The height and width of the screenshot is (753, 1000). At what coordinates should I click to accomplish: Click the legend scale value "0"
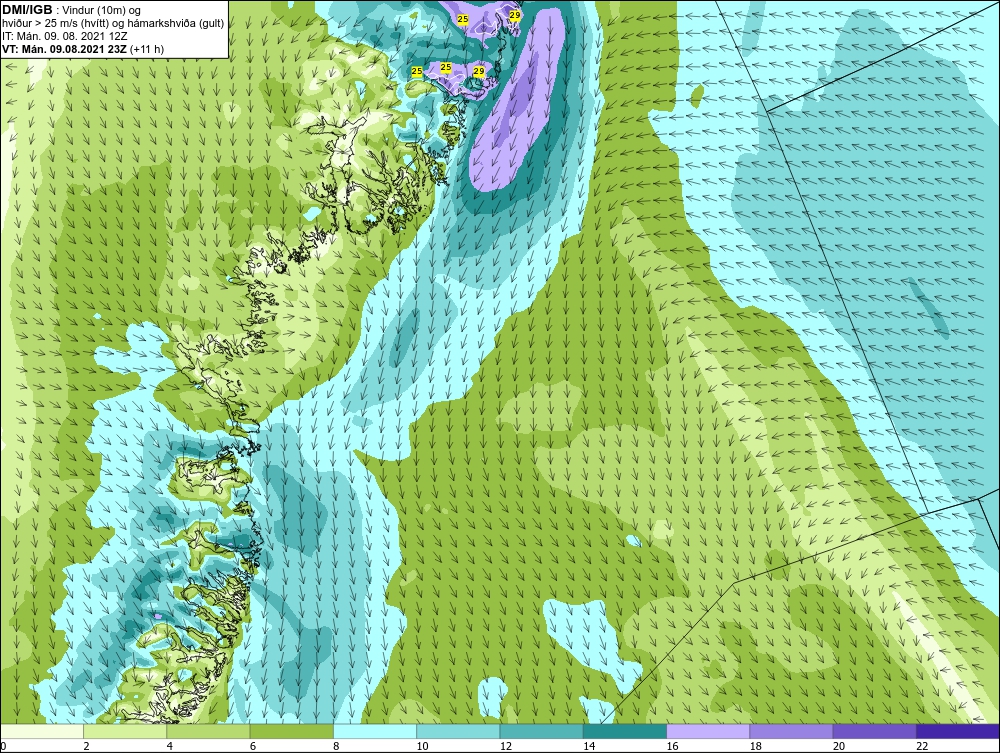tap(3, 746)
